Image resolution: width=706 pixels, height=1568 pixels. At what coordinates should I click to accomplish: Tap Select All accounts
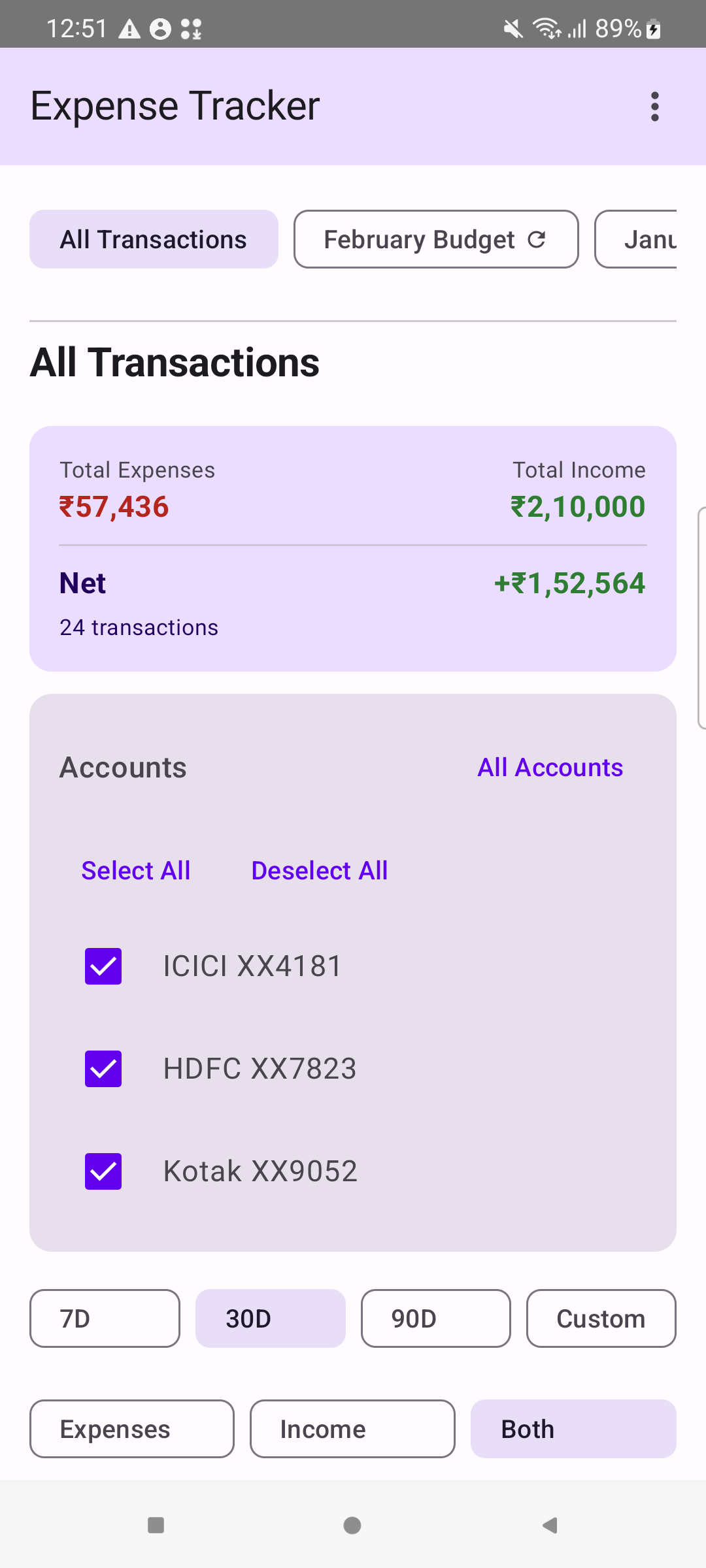pyautogui.click(x=135, y=870)
